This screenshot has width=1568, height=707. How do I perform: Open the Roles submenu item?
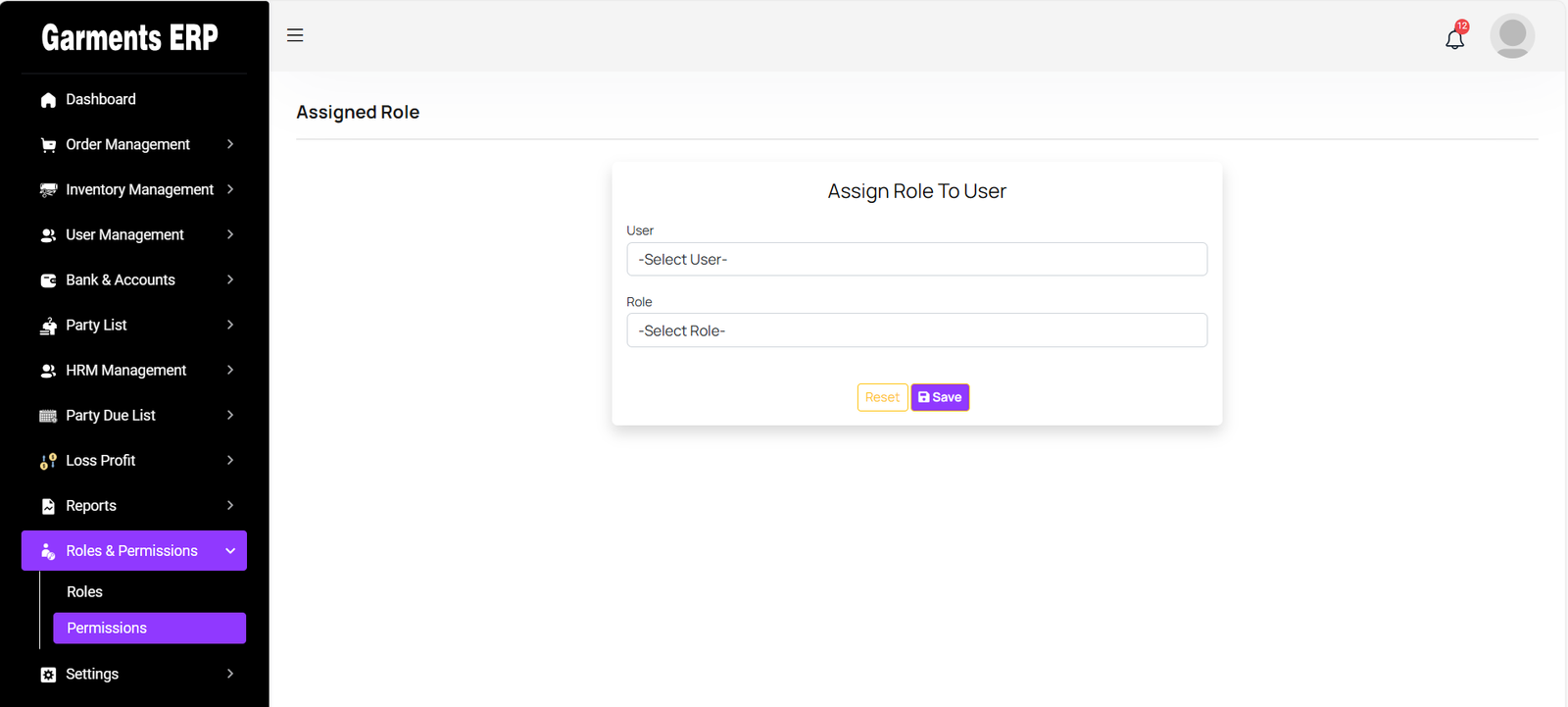click(x=85, y=592)
